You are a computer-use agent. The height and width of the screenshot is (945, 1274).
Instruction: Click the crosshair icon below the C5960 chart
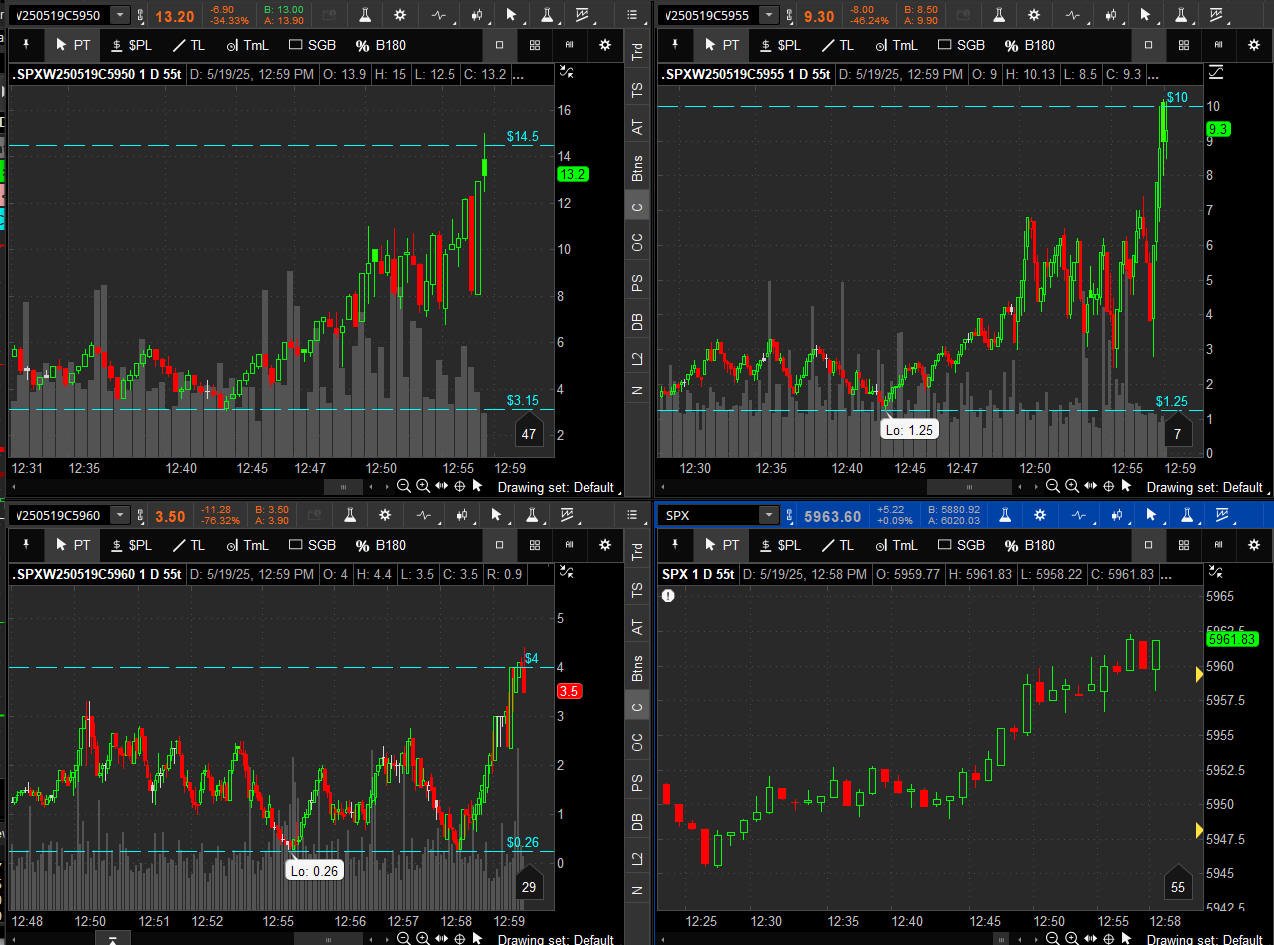[x=460, y=938]
